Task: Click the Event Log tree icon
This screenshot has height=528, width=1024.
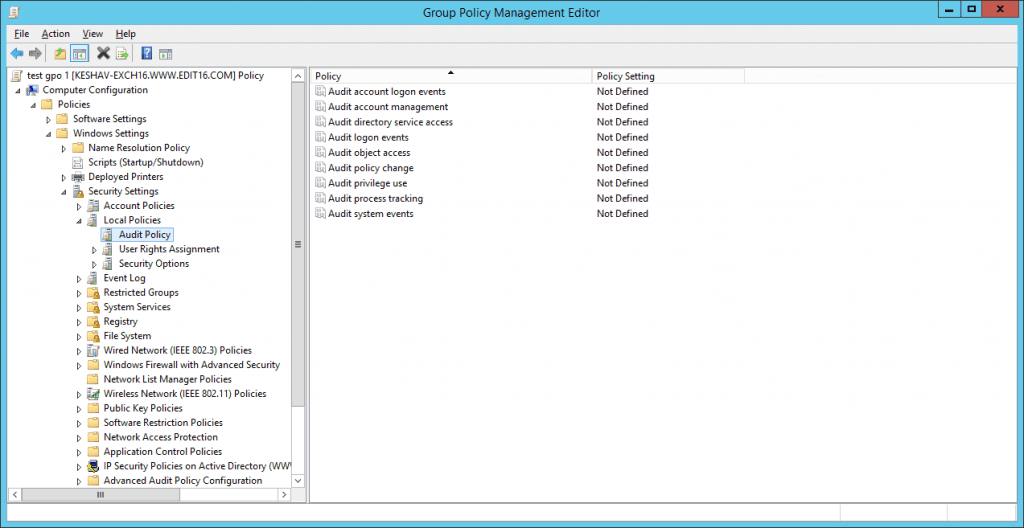Action: (x=93, y=278)
